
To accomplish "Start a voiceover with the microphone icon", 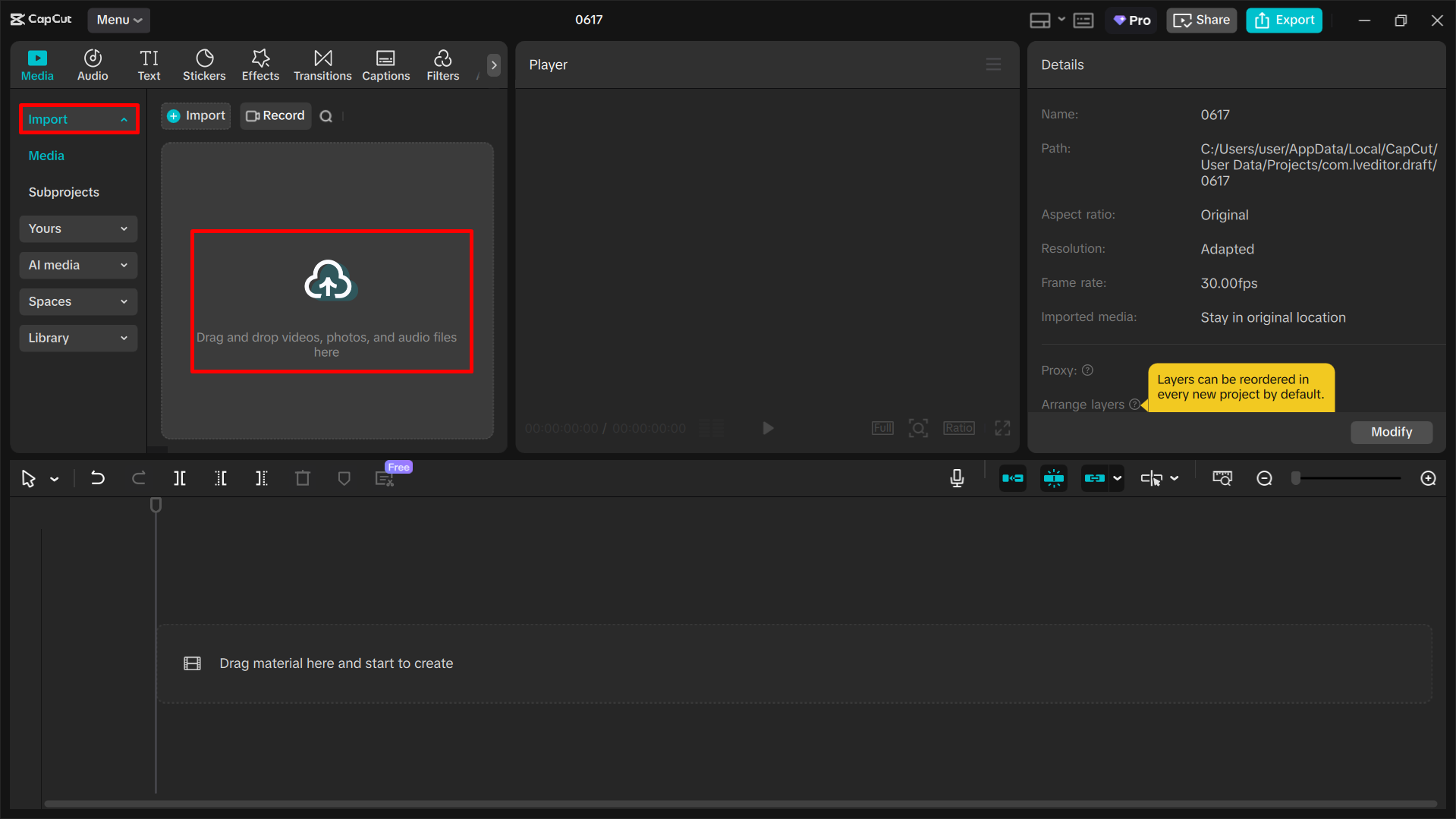I will click(x=957, y=478).
